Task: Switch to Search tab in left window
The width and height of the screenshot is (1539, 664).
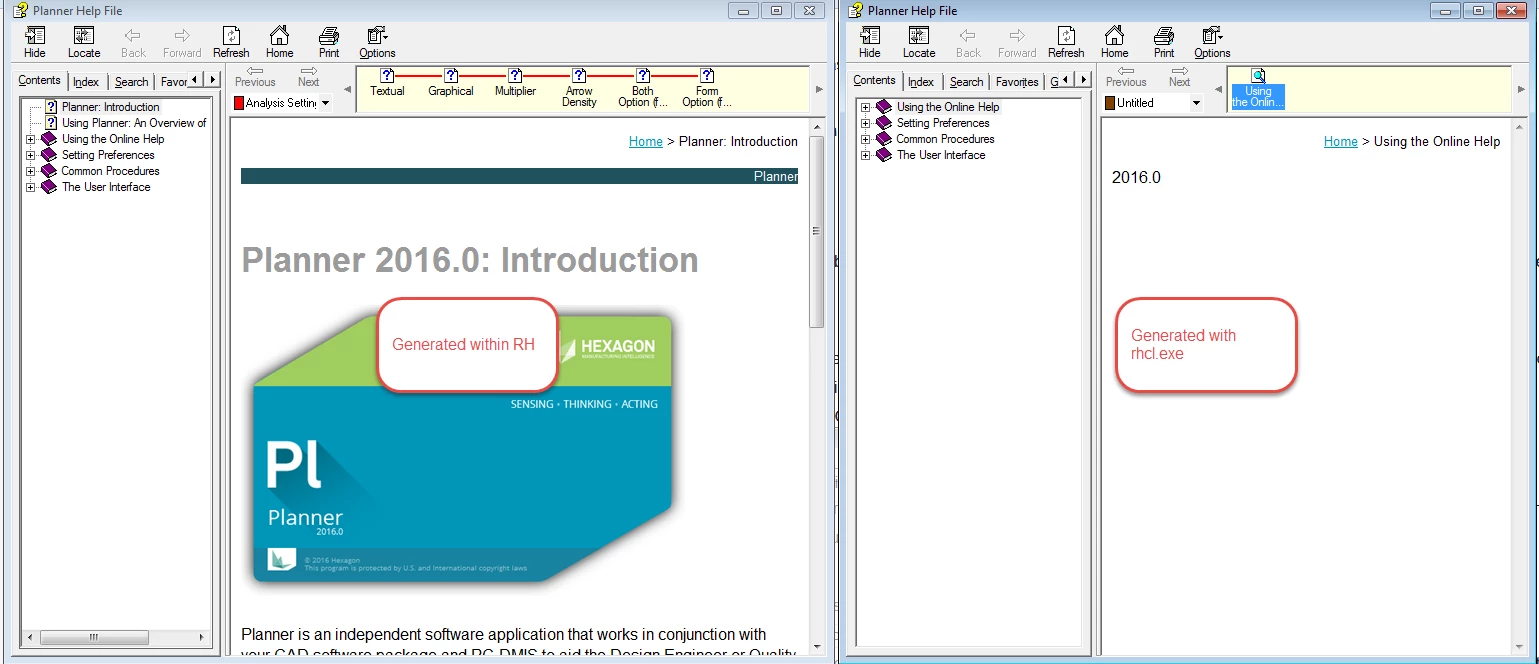Action: (x=131, y=82)
